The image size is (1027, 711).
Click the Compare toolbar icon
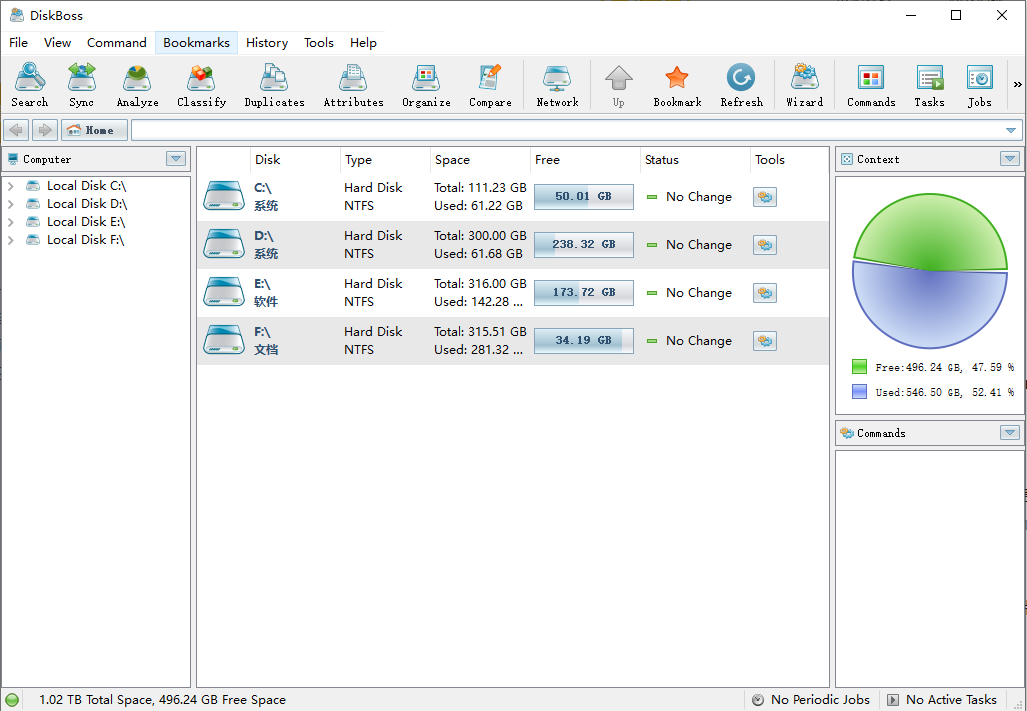490,85
